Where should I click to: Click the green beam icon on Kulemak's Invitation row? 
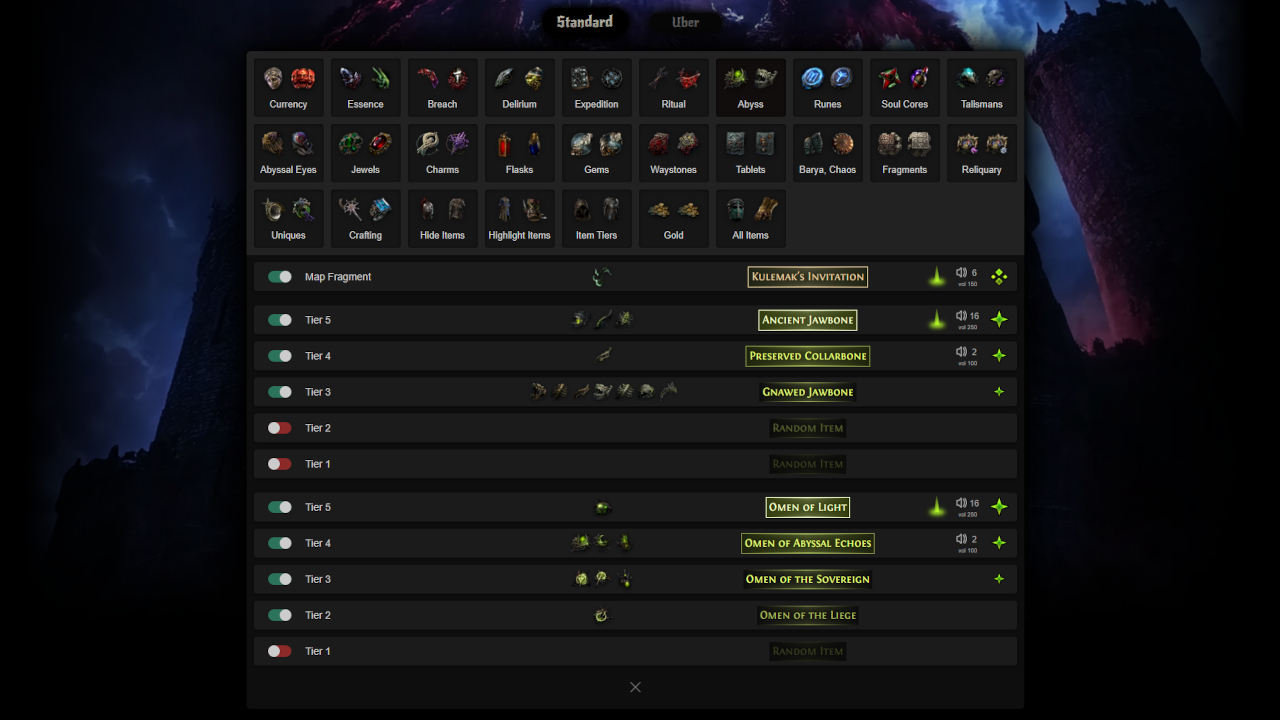(x=937, y=277)
